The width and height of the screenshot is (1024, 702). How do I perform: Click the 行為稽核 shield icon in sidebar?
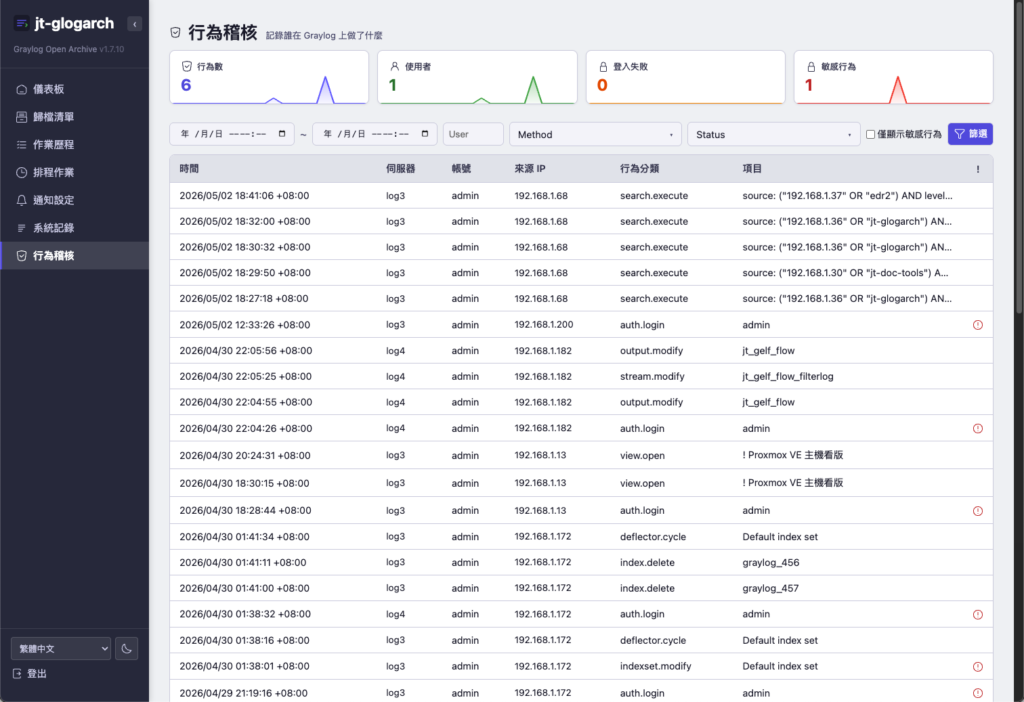point(22,256)
